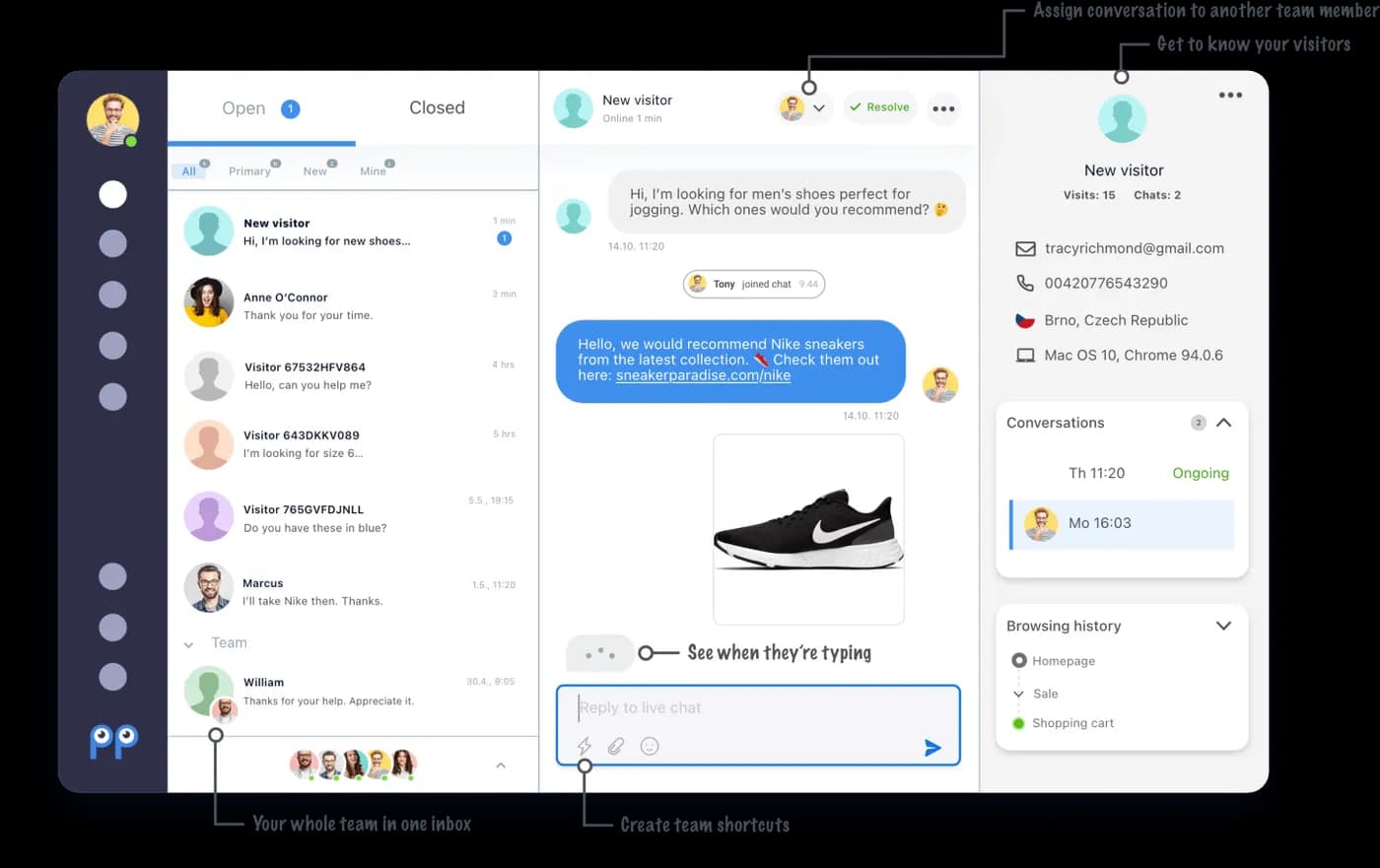Open the assign agent dropdown in chat header
This screenshot has width=1380, height=868.
pyautogui.click(x=805, y=108)
